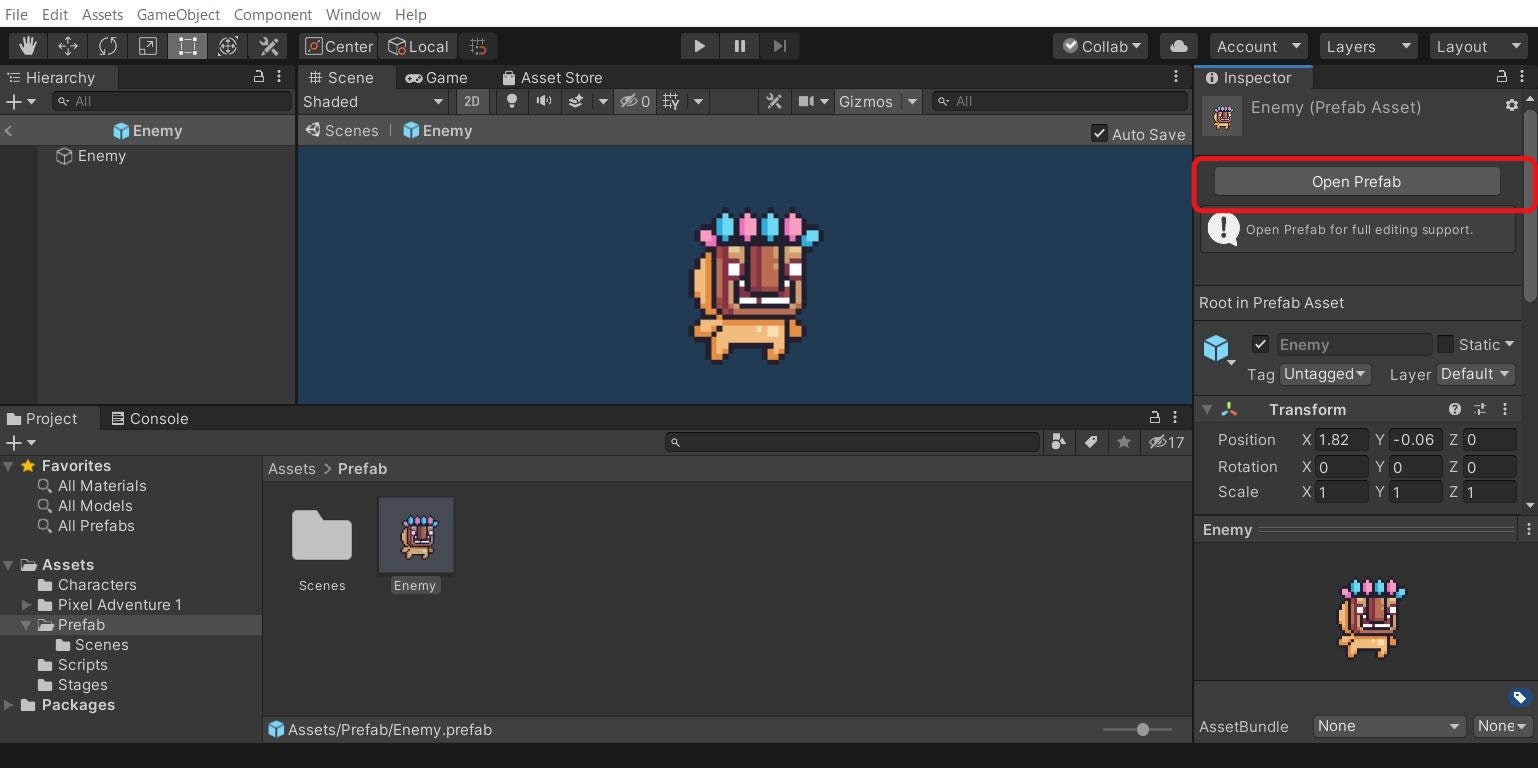
Task: Open Layout dropdown
Action: coord(1478,46)
